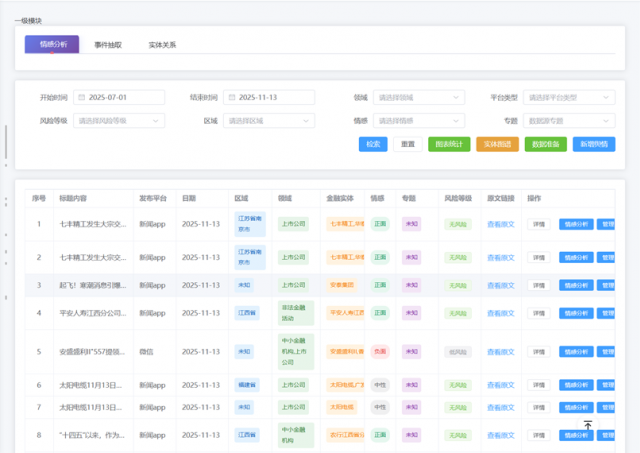Click the blue 检索 search button

coord(373,144)
